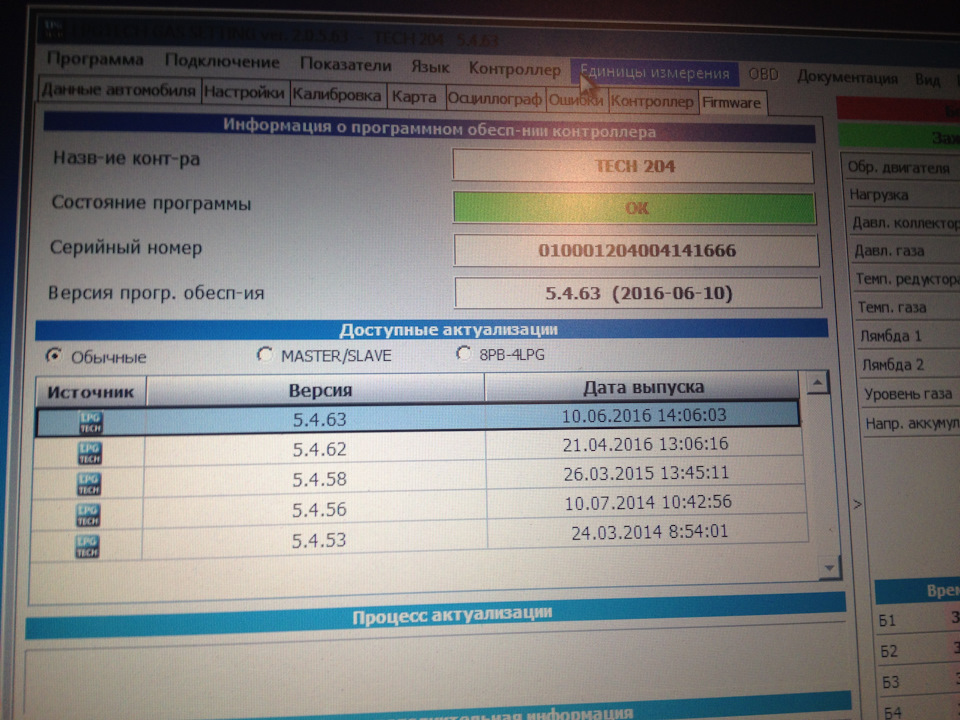Click serial number field 010001204004141666
This screenshot has height=720, width=960.
tap(636, 250)
